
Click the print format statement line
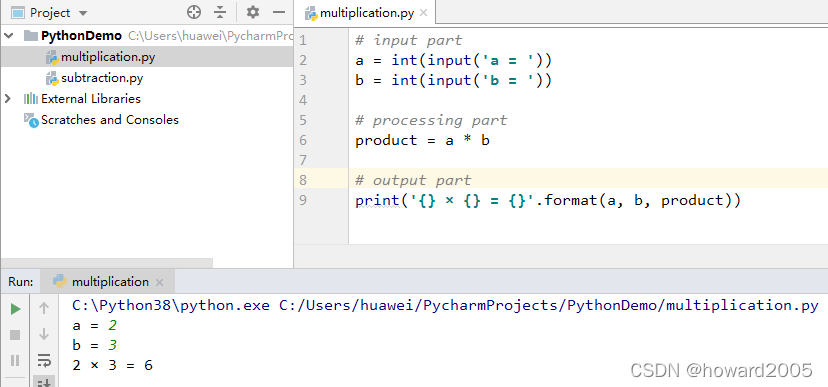(x=548, y=201)
